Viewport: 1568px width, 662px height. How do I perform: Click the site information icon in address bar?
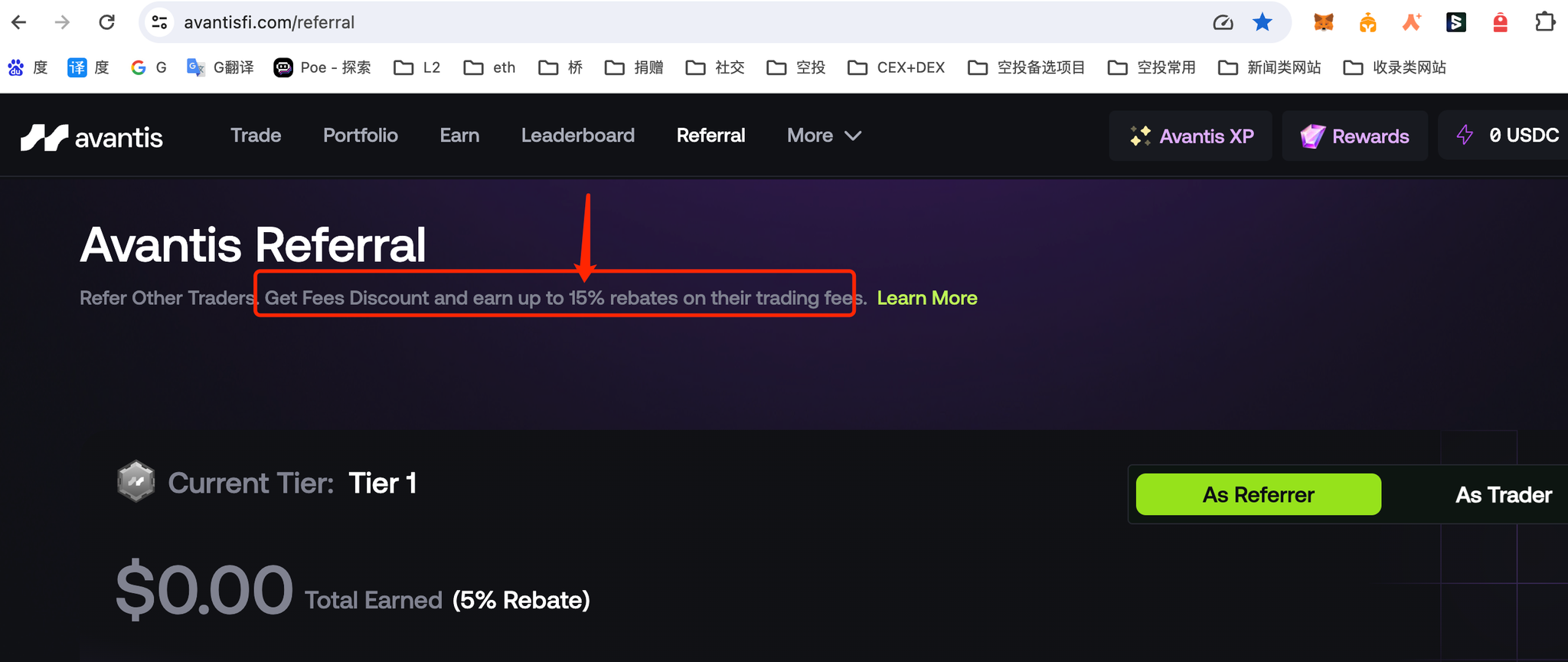coord(159,22)
